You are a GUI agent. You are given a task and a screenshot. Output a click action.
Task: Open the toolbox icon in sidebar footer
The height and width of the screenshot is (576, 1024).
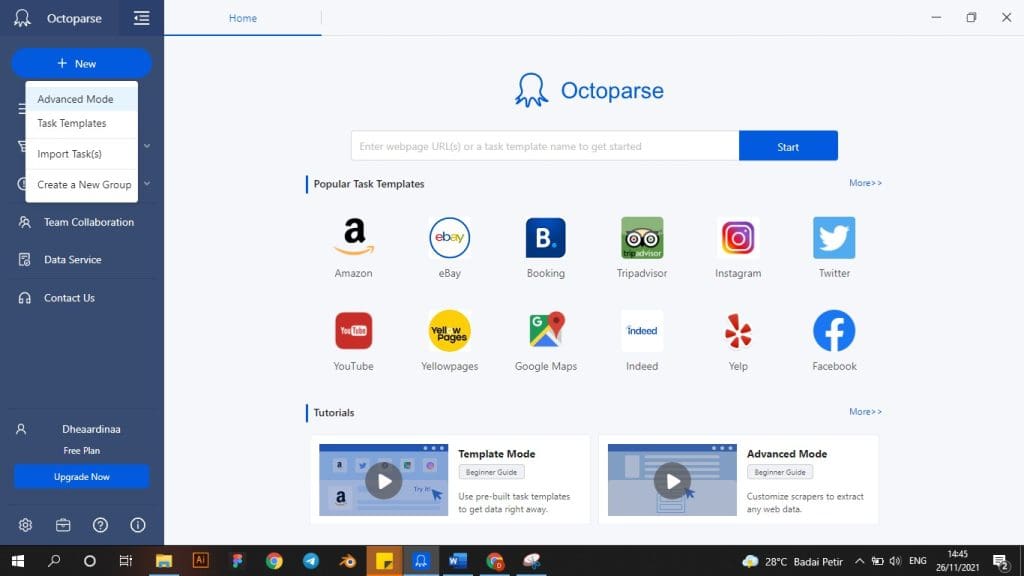point(63,525)
